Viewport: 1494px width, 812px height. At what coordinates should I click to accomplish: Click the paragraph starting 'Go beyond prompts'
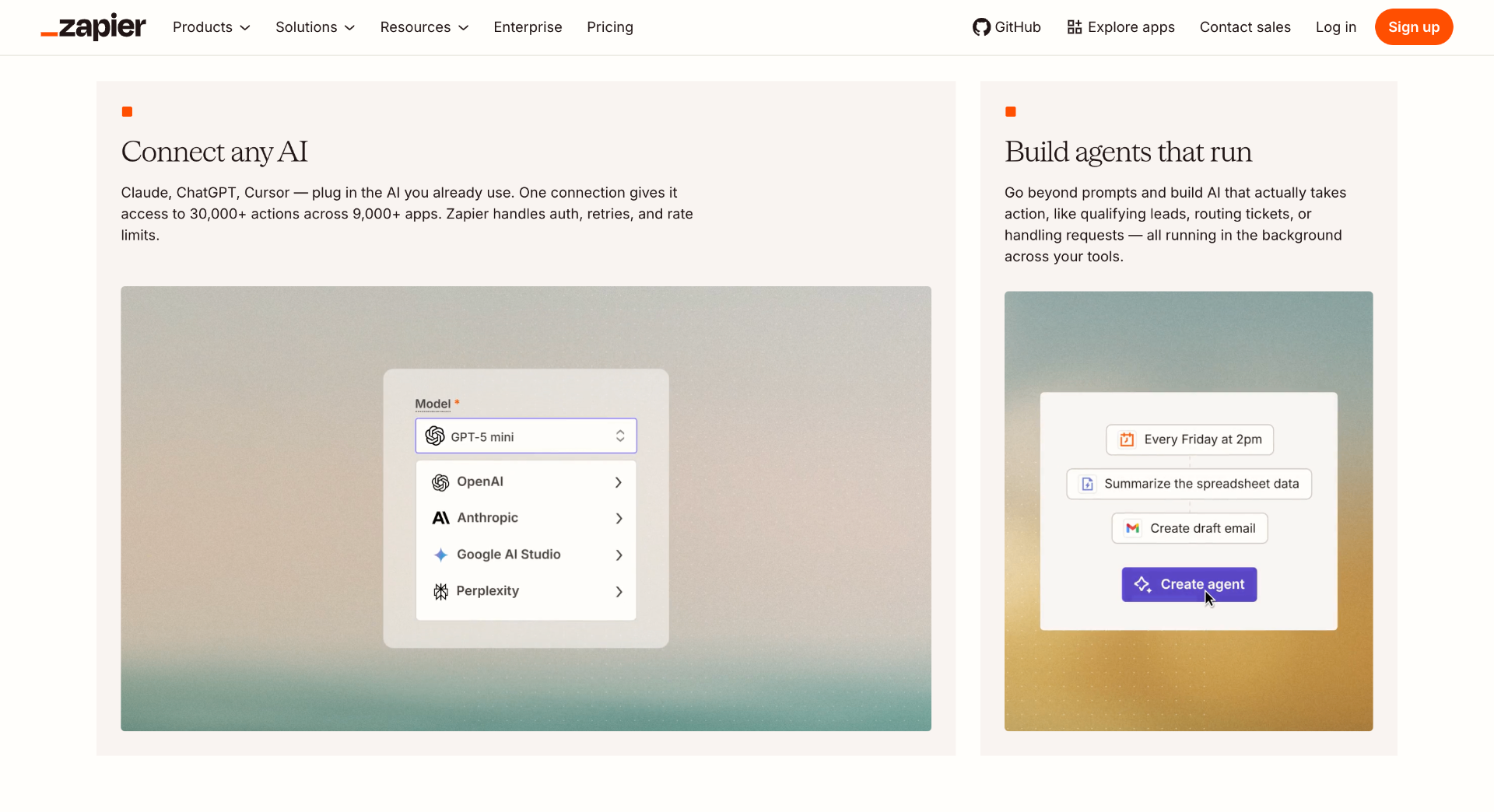1175,225
